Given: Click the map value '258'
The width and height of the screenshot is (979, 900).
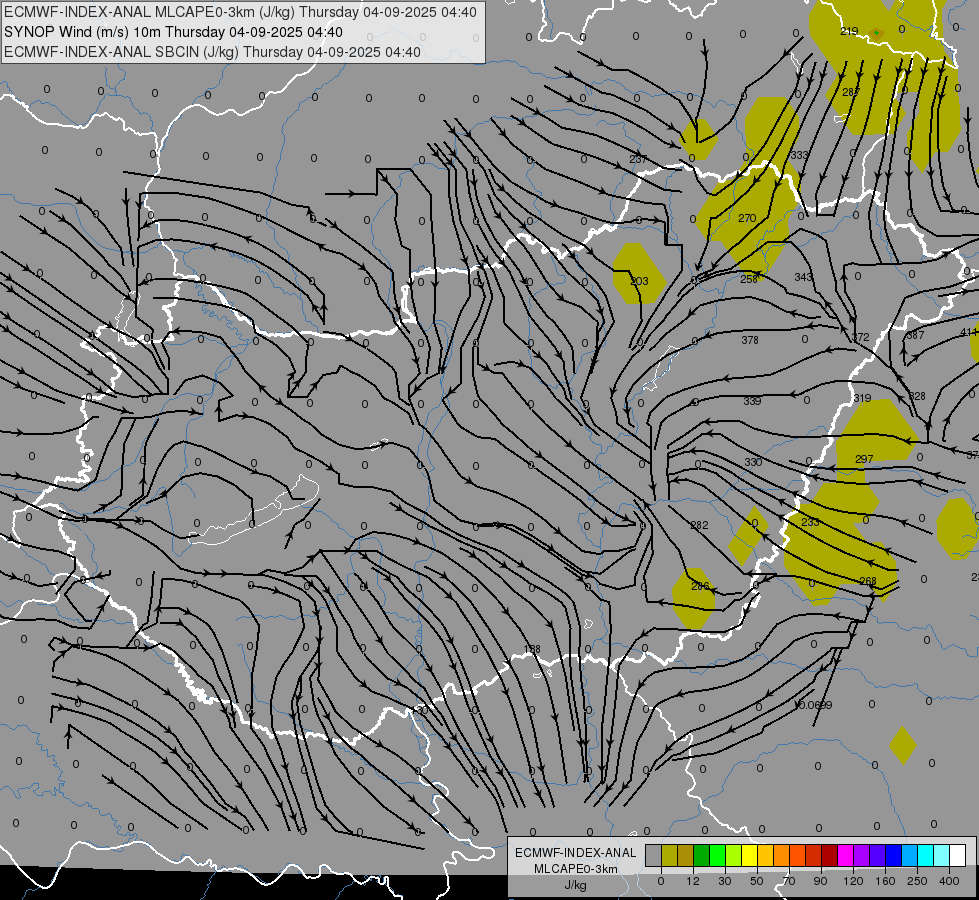Looking at the screenshot, I should pyautogui.click(x=749, y=279).
